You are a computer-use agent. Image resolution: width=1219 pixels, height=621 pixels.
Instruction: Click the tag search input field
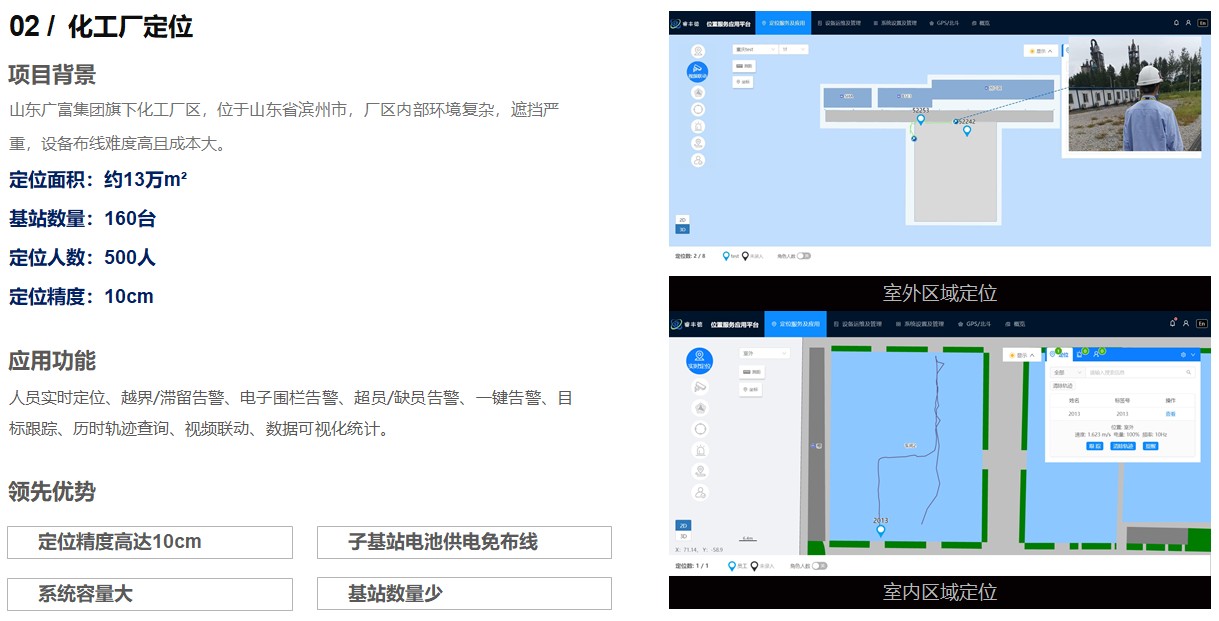[x=1134, y=372]
